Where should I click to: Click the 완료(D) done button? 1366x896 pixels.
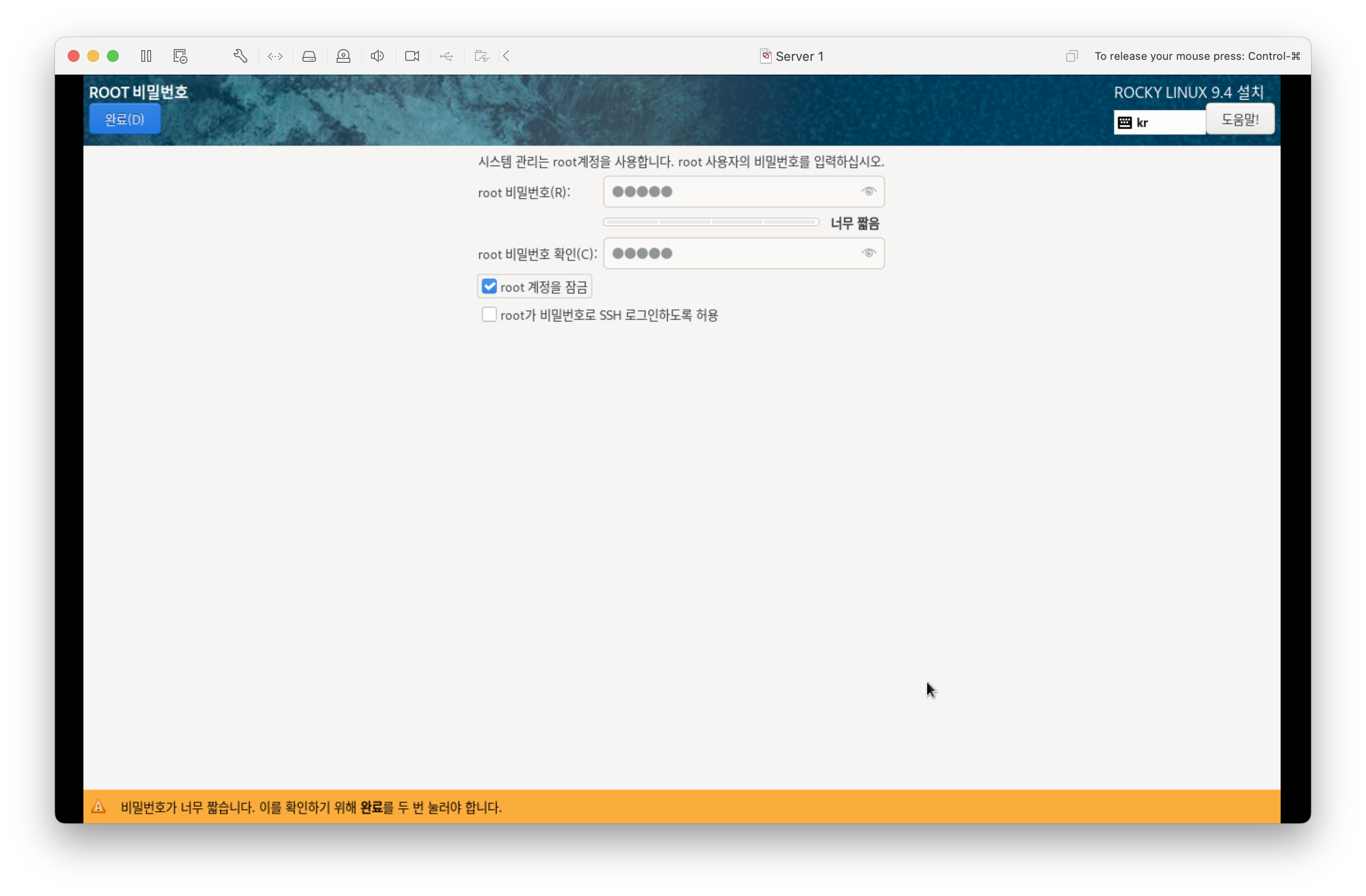click(125, 119)
